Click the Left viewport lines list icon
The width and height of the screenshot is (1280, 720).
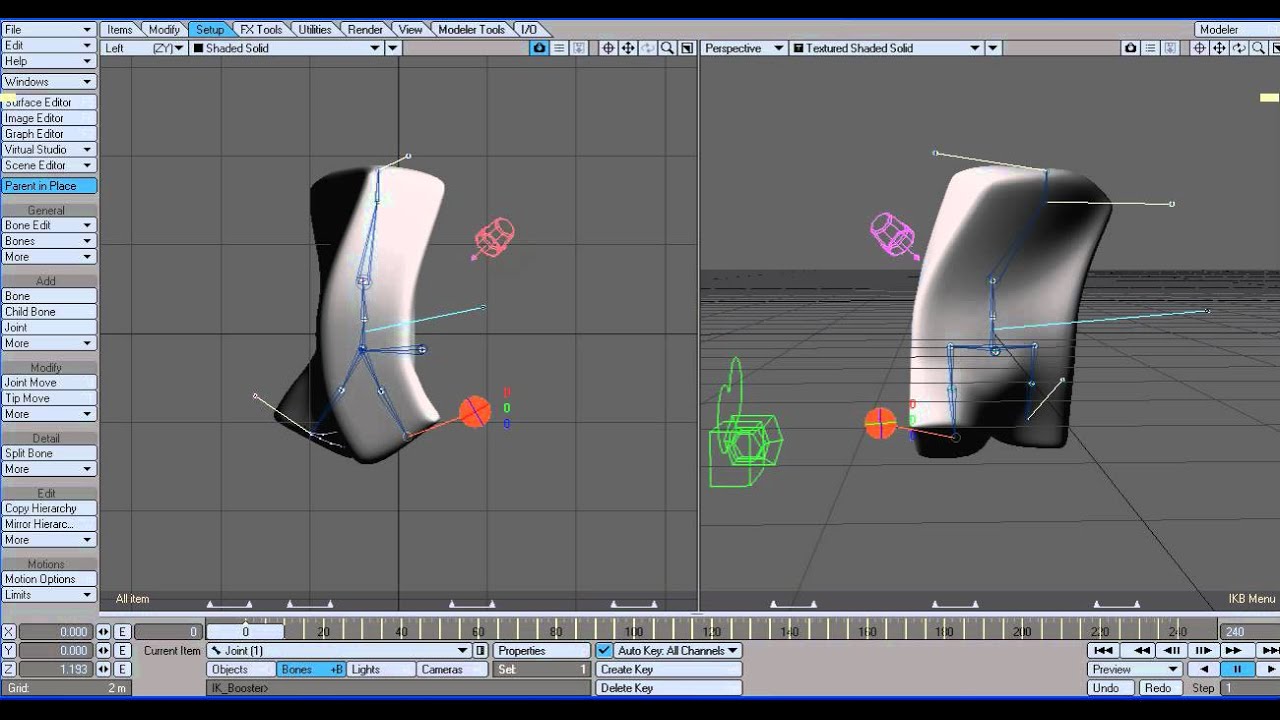pos(559,48)
